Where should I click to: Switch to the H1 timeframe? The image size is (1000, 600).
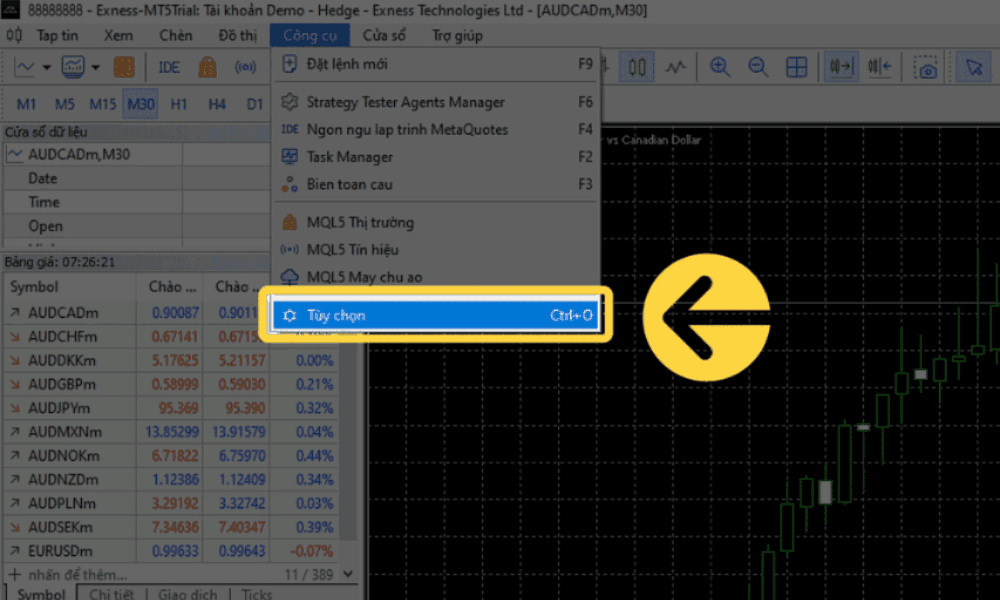click(x=179, y=104)
